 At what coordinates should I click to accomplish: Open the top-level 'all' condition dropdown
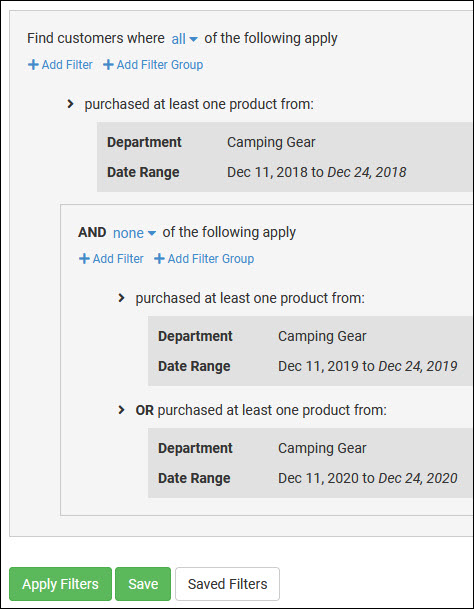click(185, 39)
